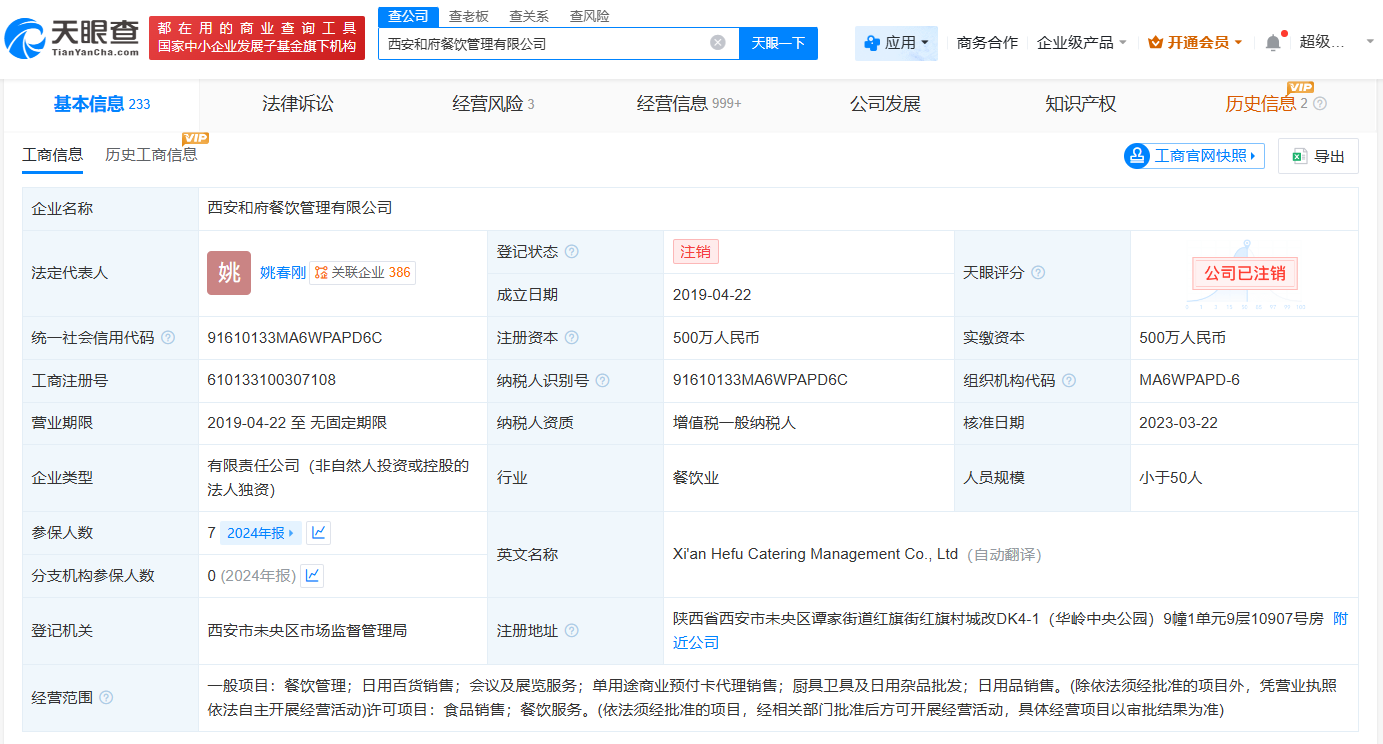Click the TianYanCha logo
Image resolution: width=1383 pixels, height=744 pixels.
72,38
